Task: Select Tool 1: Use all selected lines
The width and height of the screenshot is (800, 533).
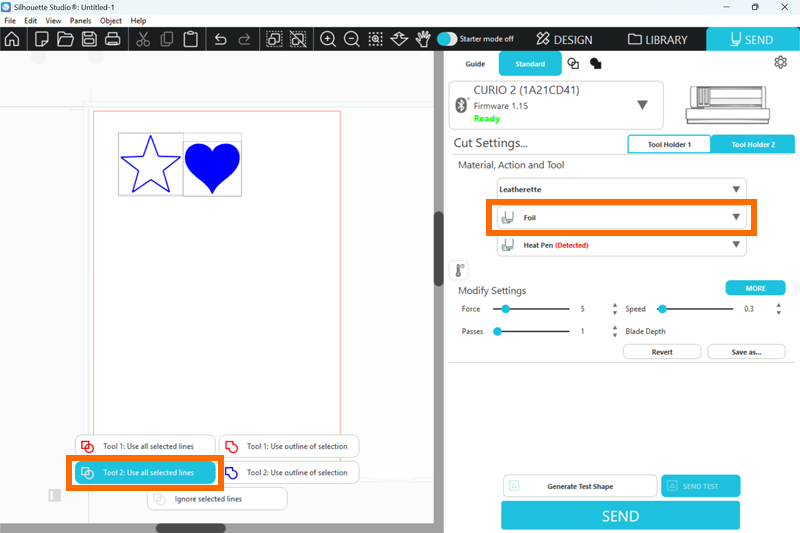Action: click(146, 446)
